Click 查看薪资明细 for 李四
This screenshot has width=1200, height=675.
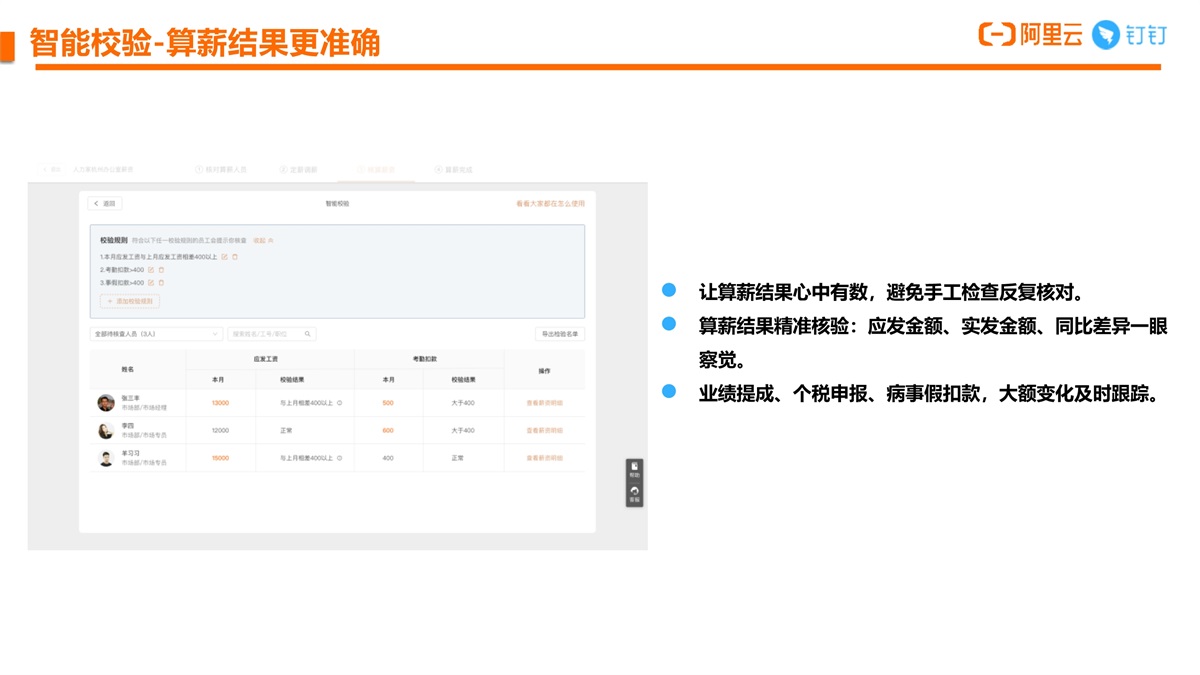[544, 431]
